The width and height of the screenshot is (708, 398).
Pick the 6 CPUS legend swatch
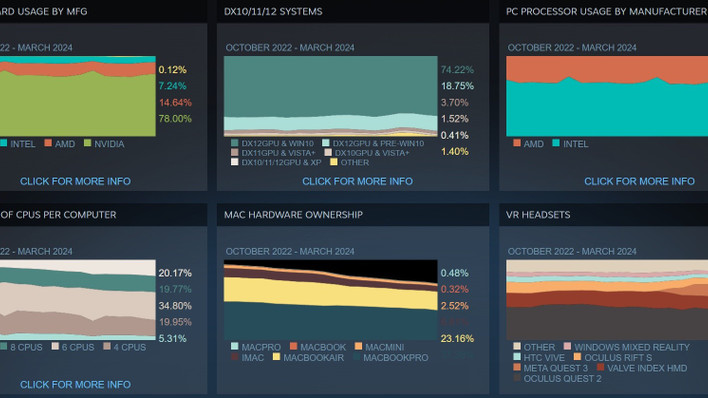click(55, 346)
